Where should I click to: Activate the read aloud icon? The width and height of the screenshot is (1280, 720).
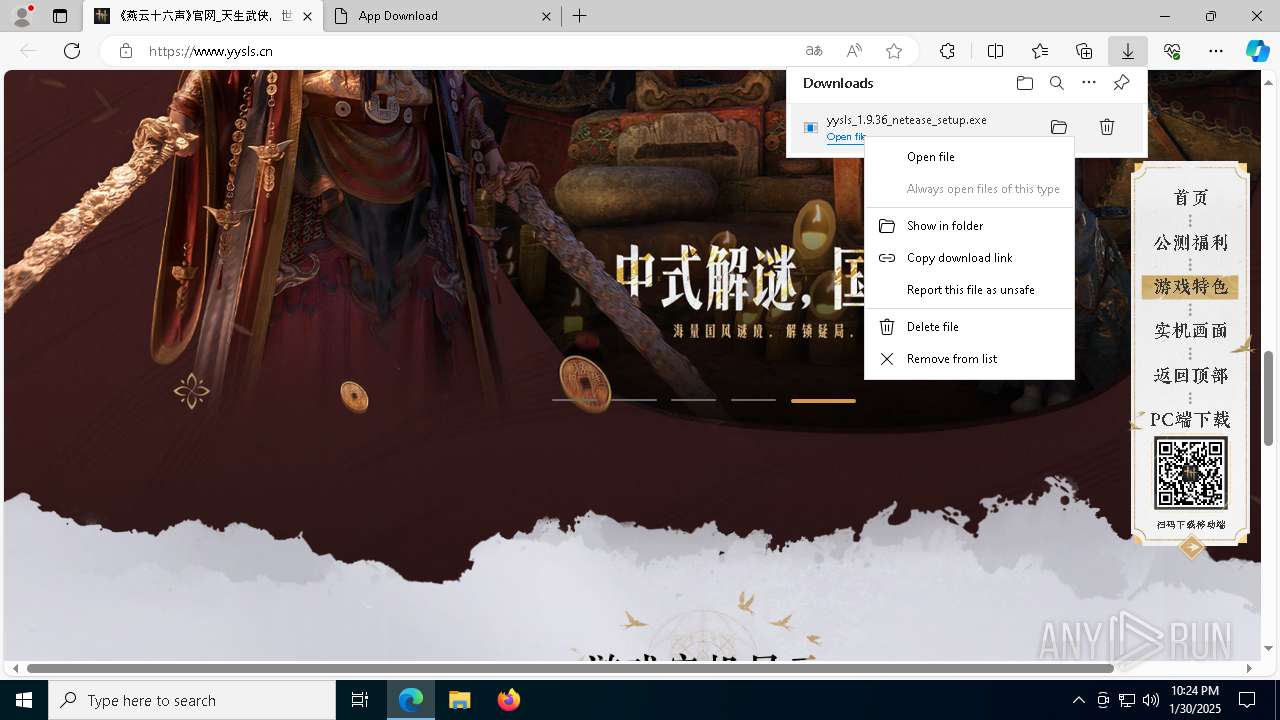(x=854, y=51)
